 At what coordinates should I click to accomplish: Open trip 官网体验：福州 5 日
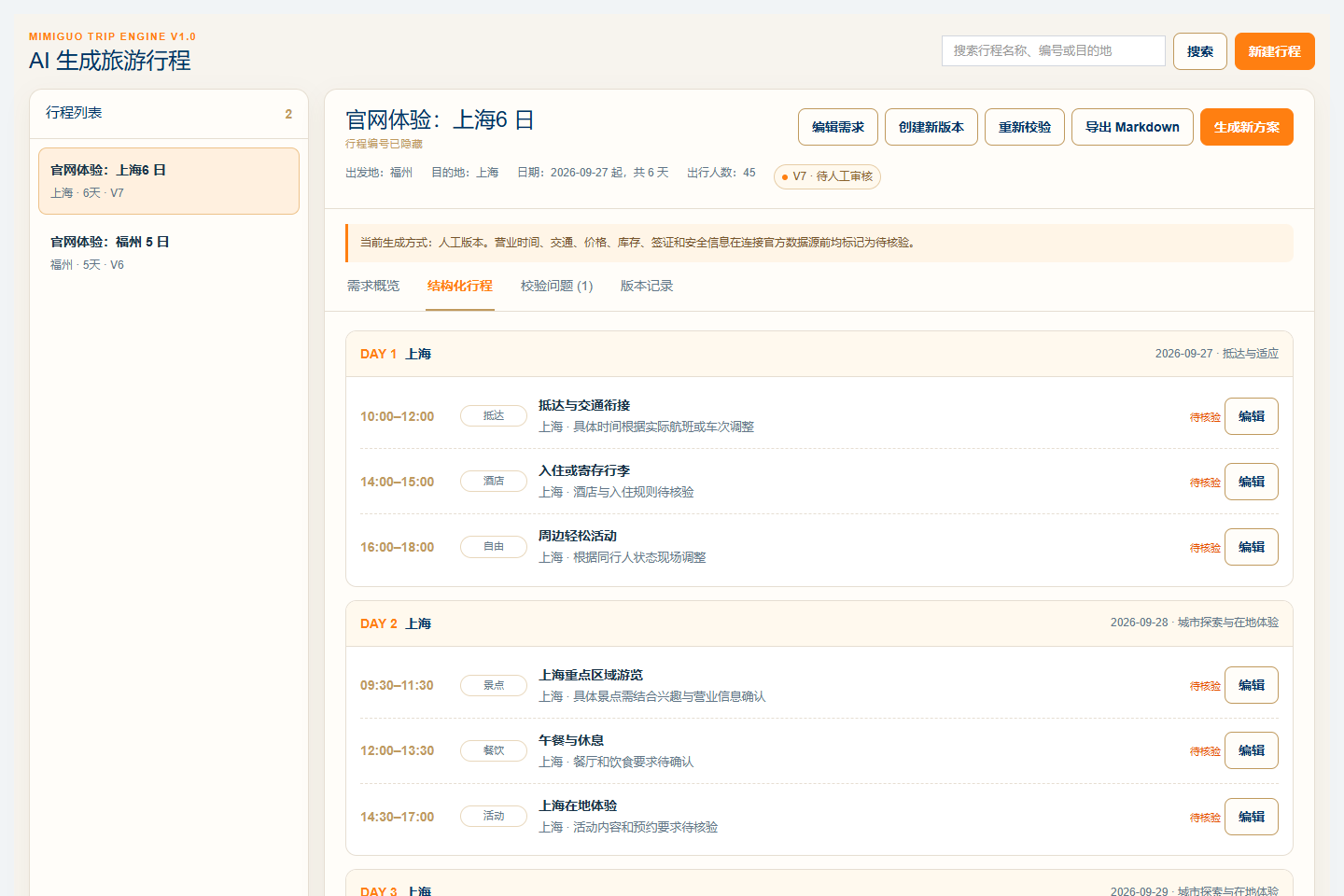coord(169,253)
